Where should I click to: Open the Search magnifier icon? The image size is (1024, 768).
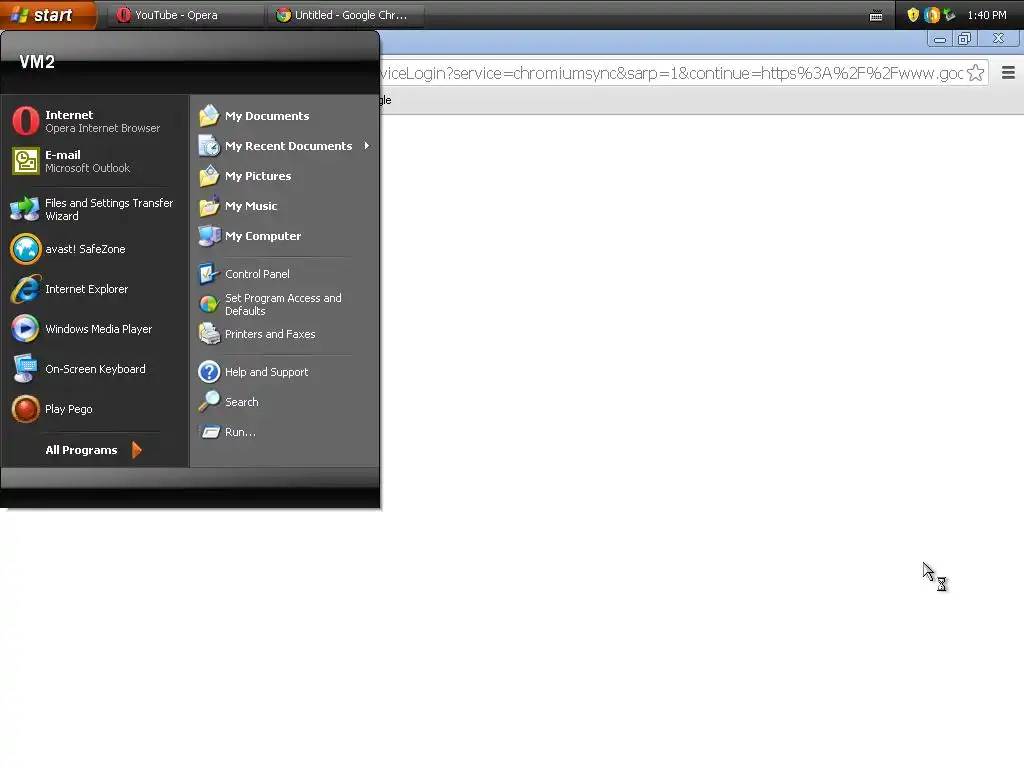pyautogui.click(x=209, y=402)
